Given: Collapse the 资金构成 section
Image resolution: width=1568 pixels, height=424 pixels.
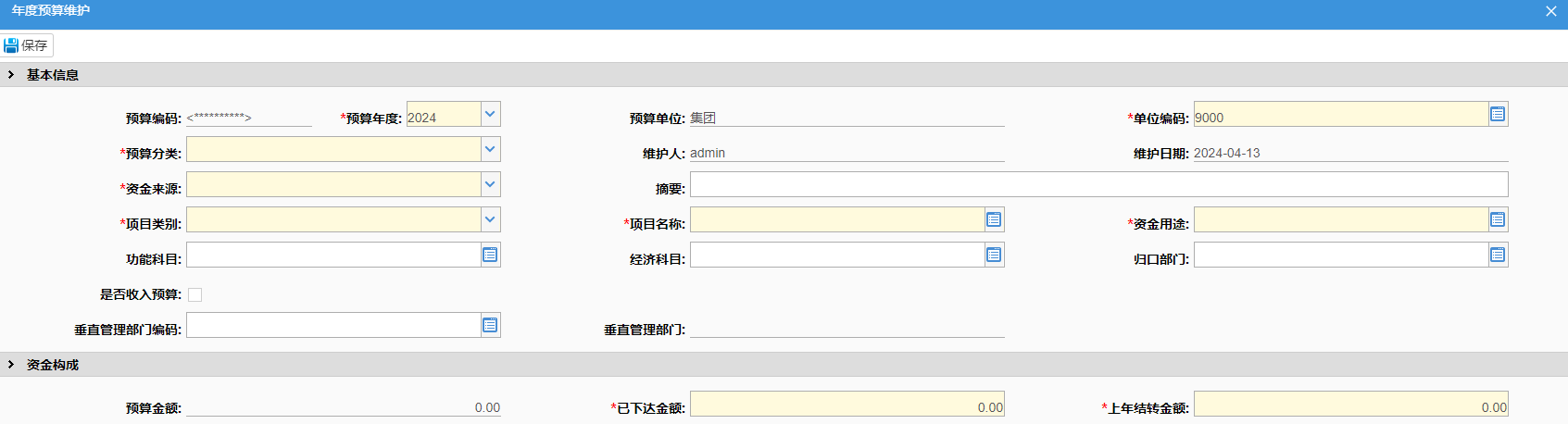Looking at the screenshot, I should tap(11, 365).
